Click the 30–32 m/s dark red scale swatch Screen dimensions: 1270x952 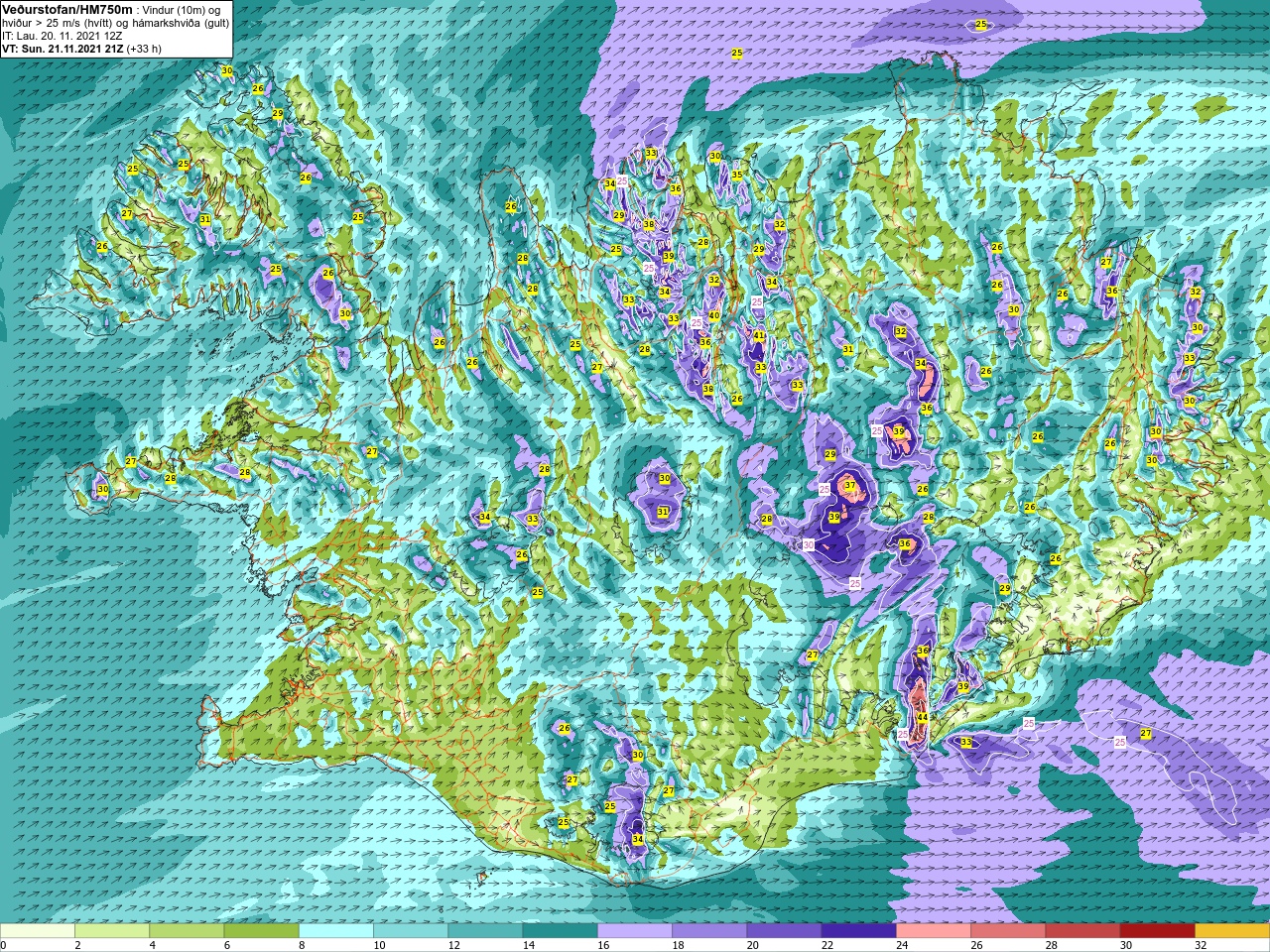coord(1157,931)
